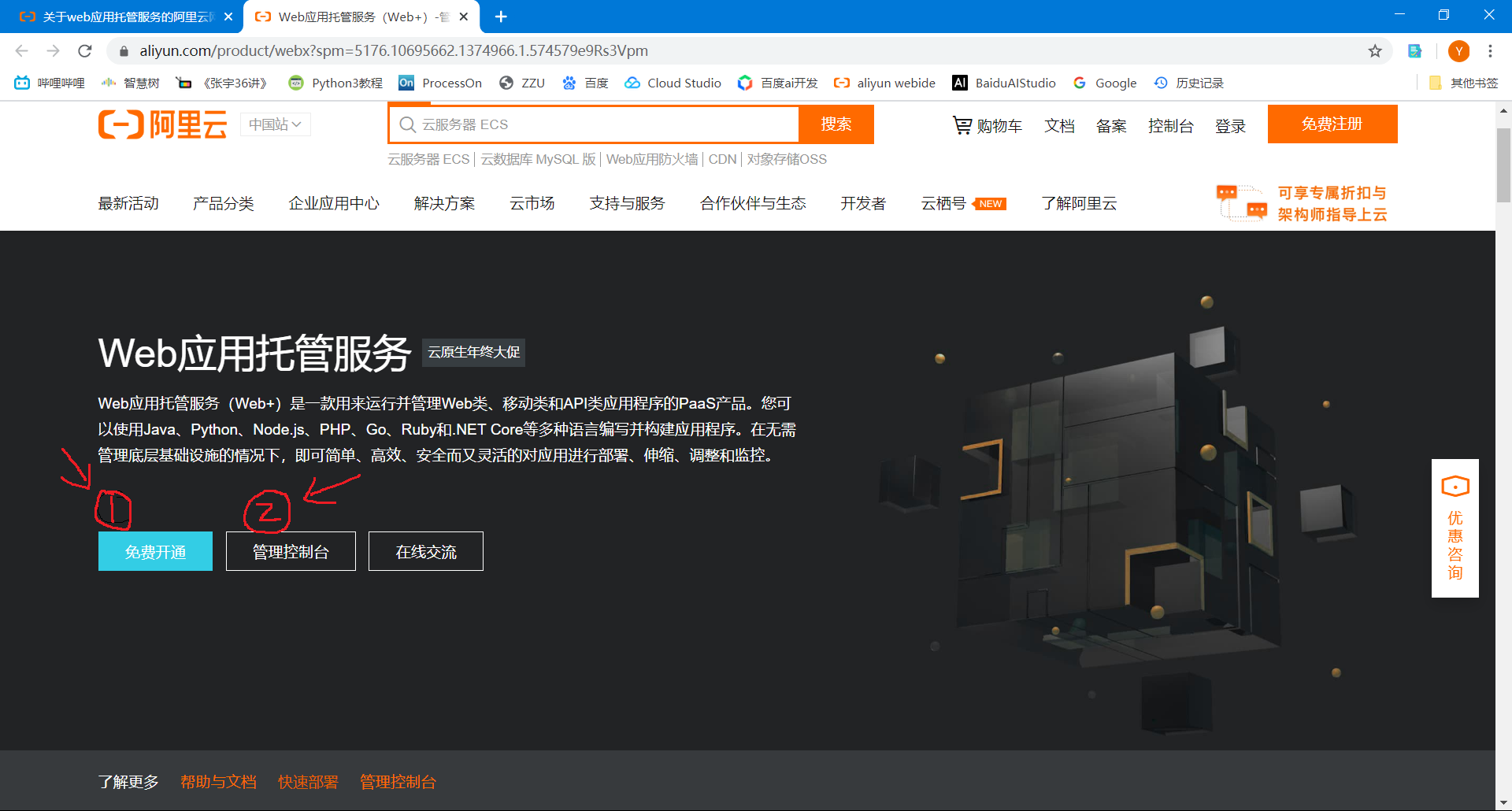The width and height of the screenshot is (1512, 811).
Task: Open the Chrome three-dot menu
Action: pos(1490,51)
